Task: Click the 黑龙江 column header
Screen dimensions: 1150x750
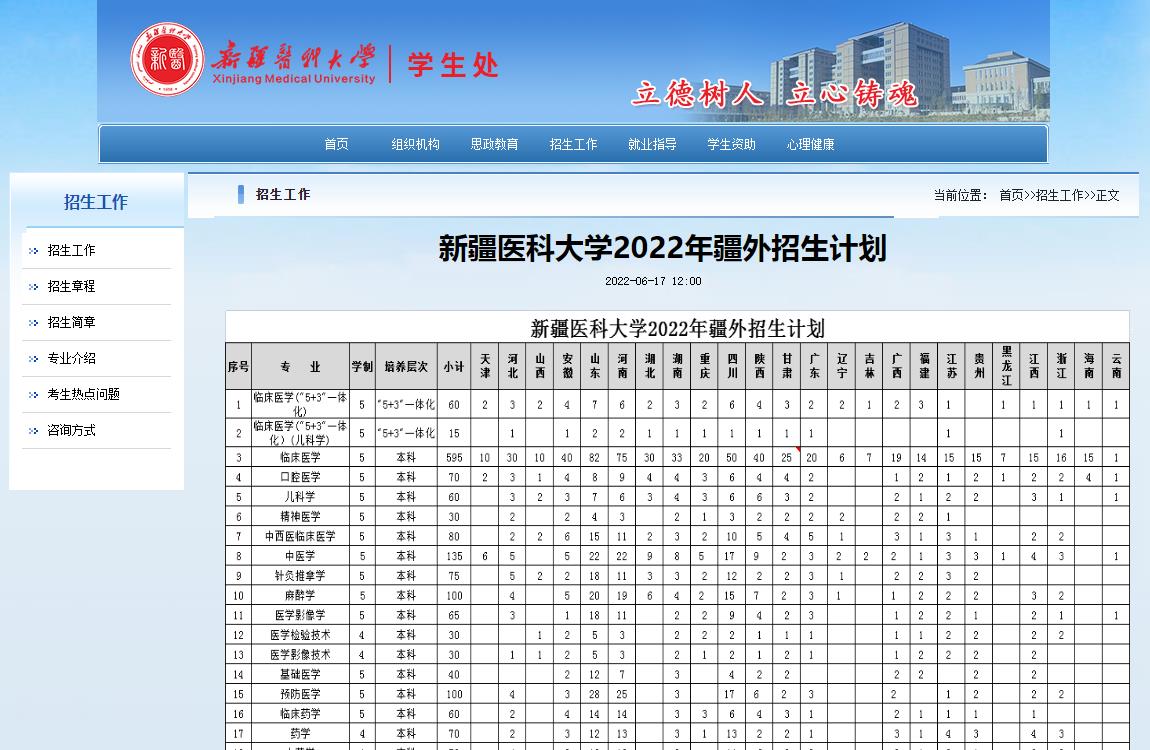Action: pos(1006,366)
